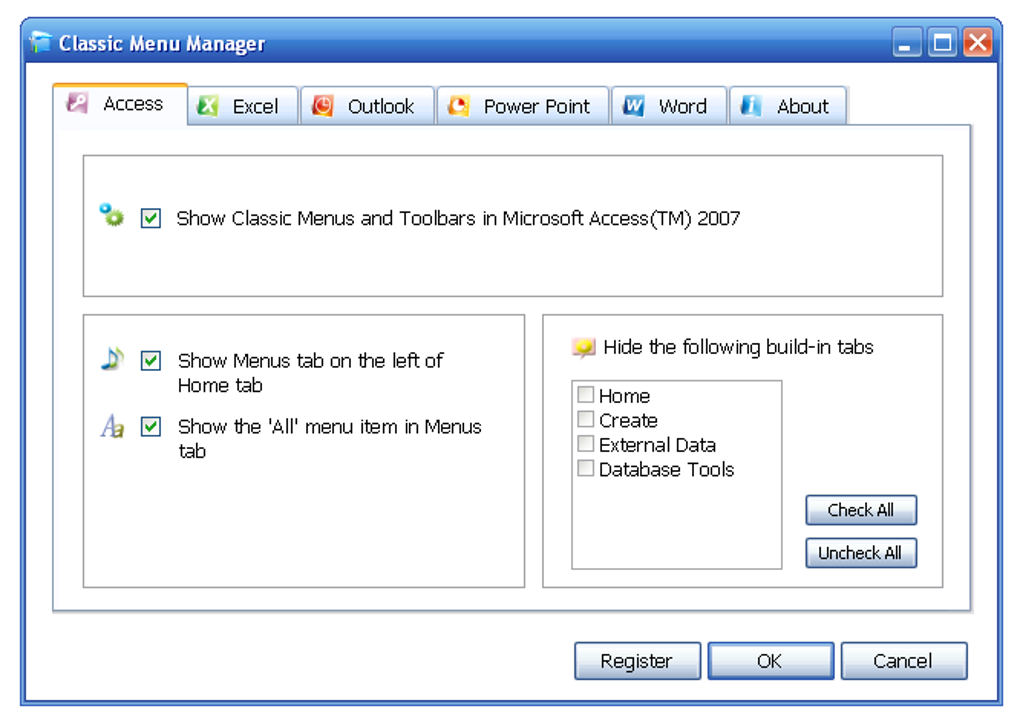Viewport: 1020px width, 723px height.
Task: Confirm with the OK button
Action: [770, 661]
